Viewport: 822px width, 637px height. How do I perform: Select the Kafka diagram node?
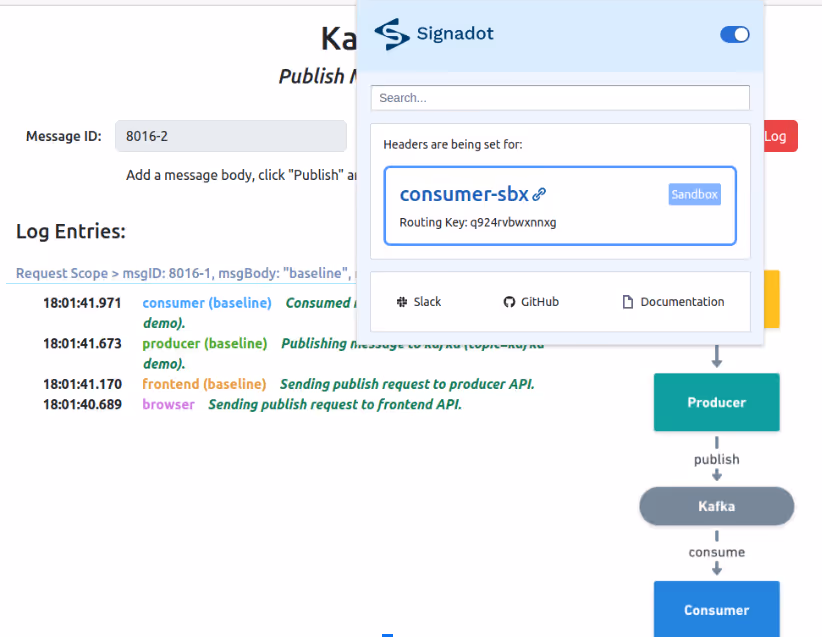coord(717,506)
